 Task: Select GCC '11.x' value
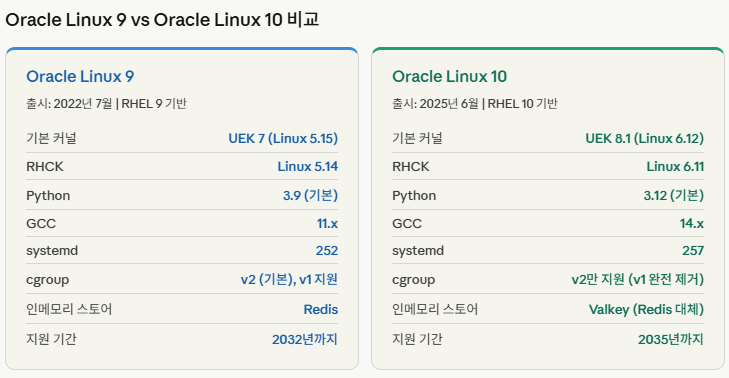(x=327, y=224)
